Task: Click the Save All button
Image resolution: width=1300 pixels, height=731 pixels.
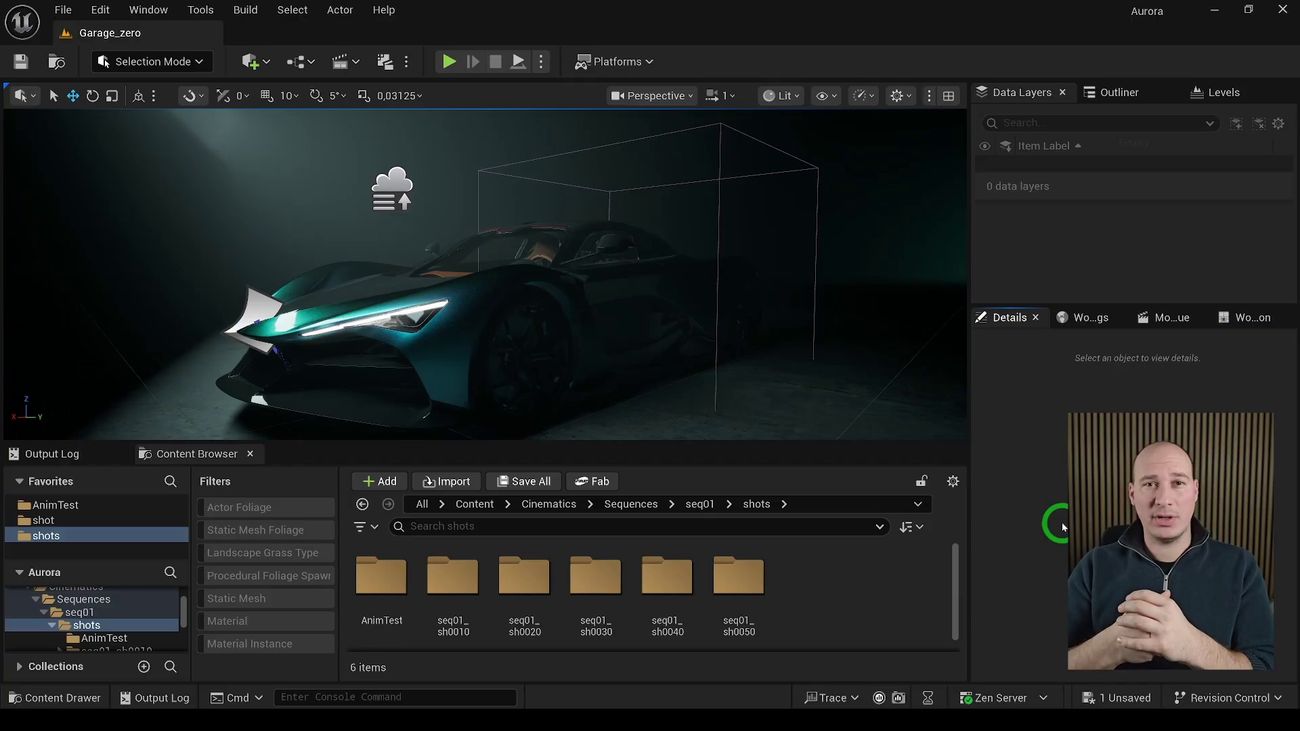Action: (x=524, y=481)
